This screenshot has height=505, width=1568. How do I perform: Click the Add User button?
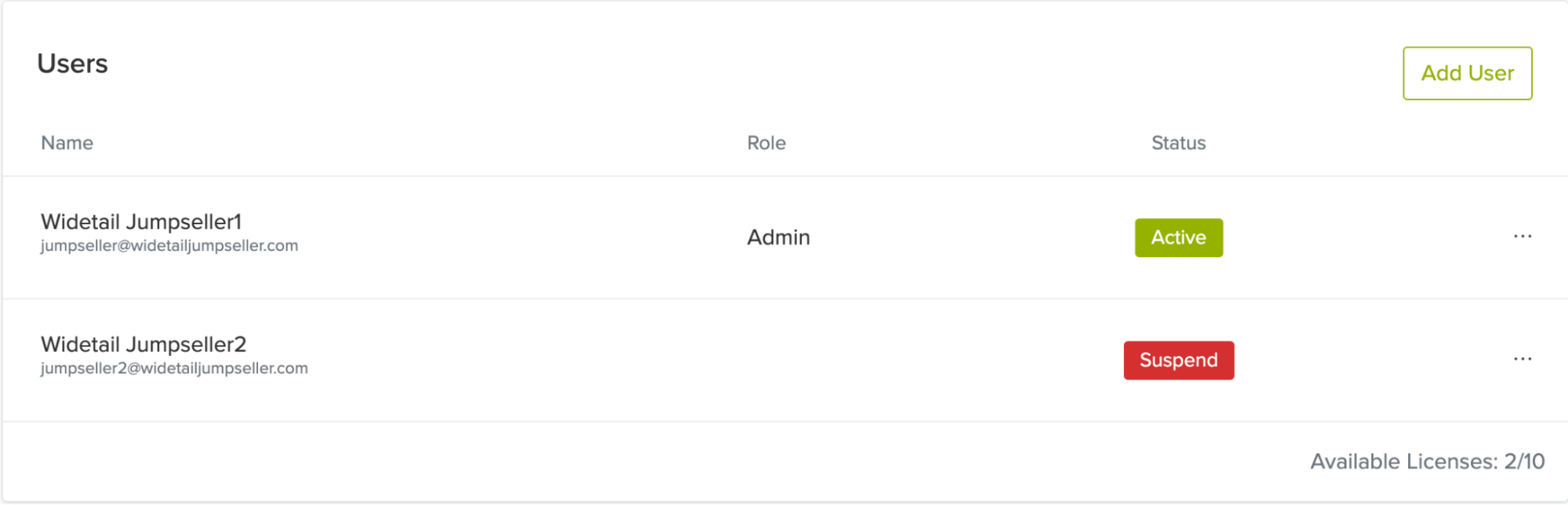[1467, 73]
